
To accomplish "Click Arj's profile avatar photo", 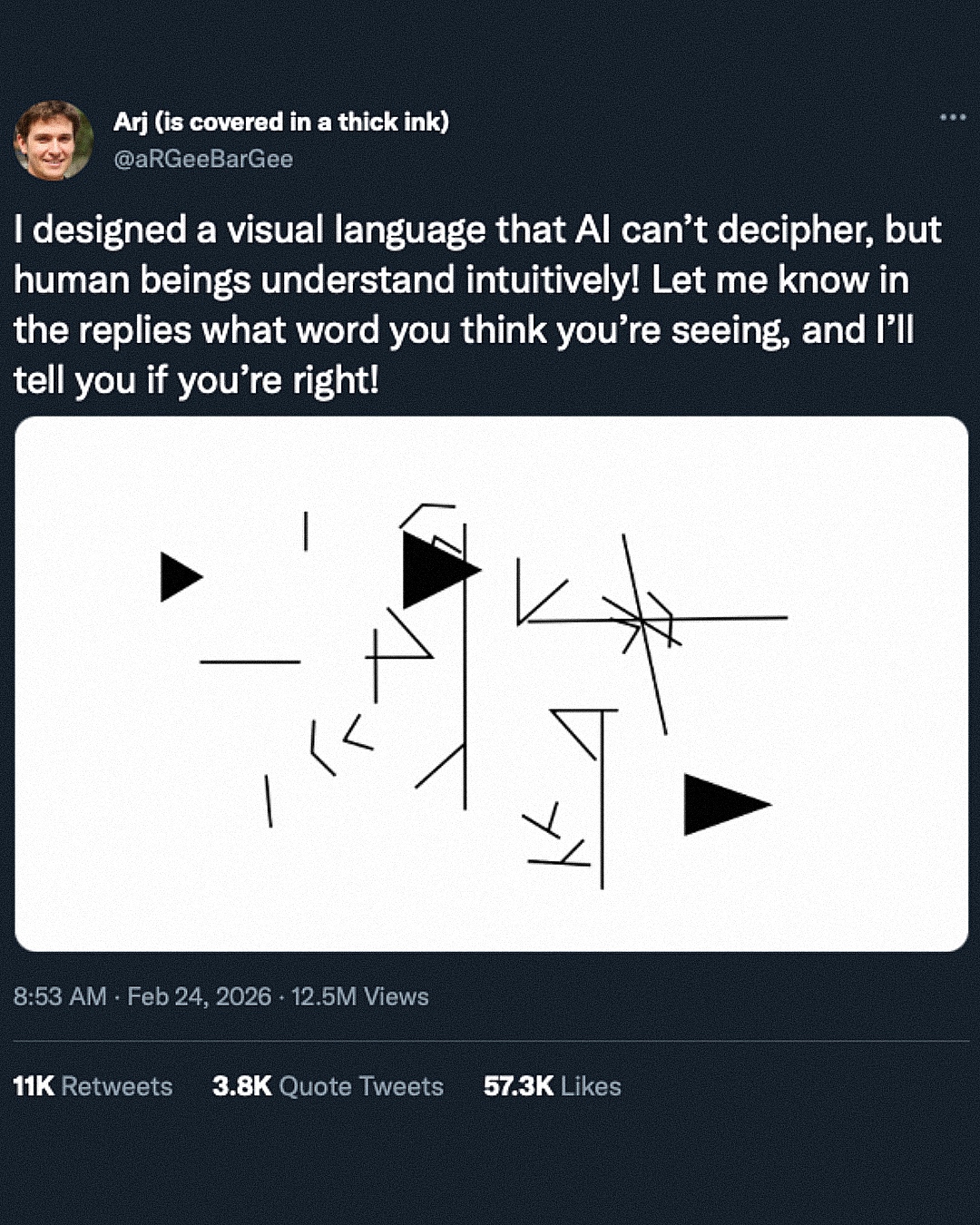I will tap(53, 141).
